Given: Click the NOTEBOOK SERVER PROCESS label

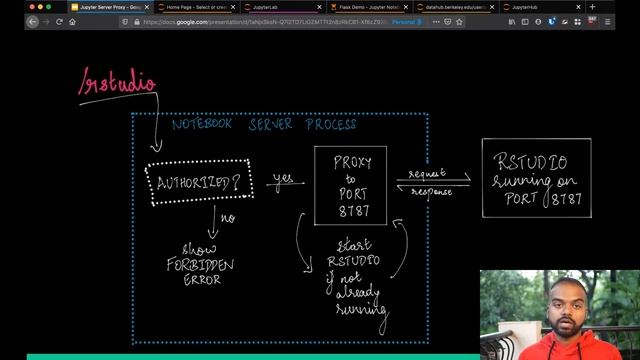Looking at the screenshot, I should 264,124.
